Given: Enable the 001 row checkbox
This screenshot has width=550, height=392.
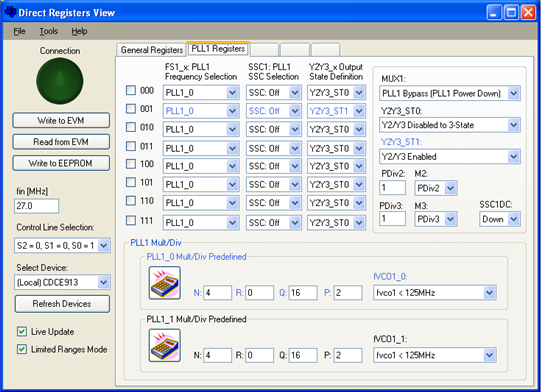Looking at the screenshot, I should [131, 109].
